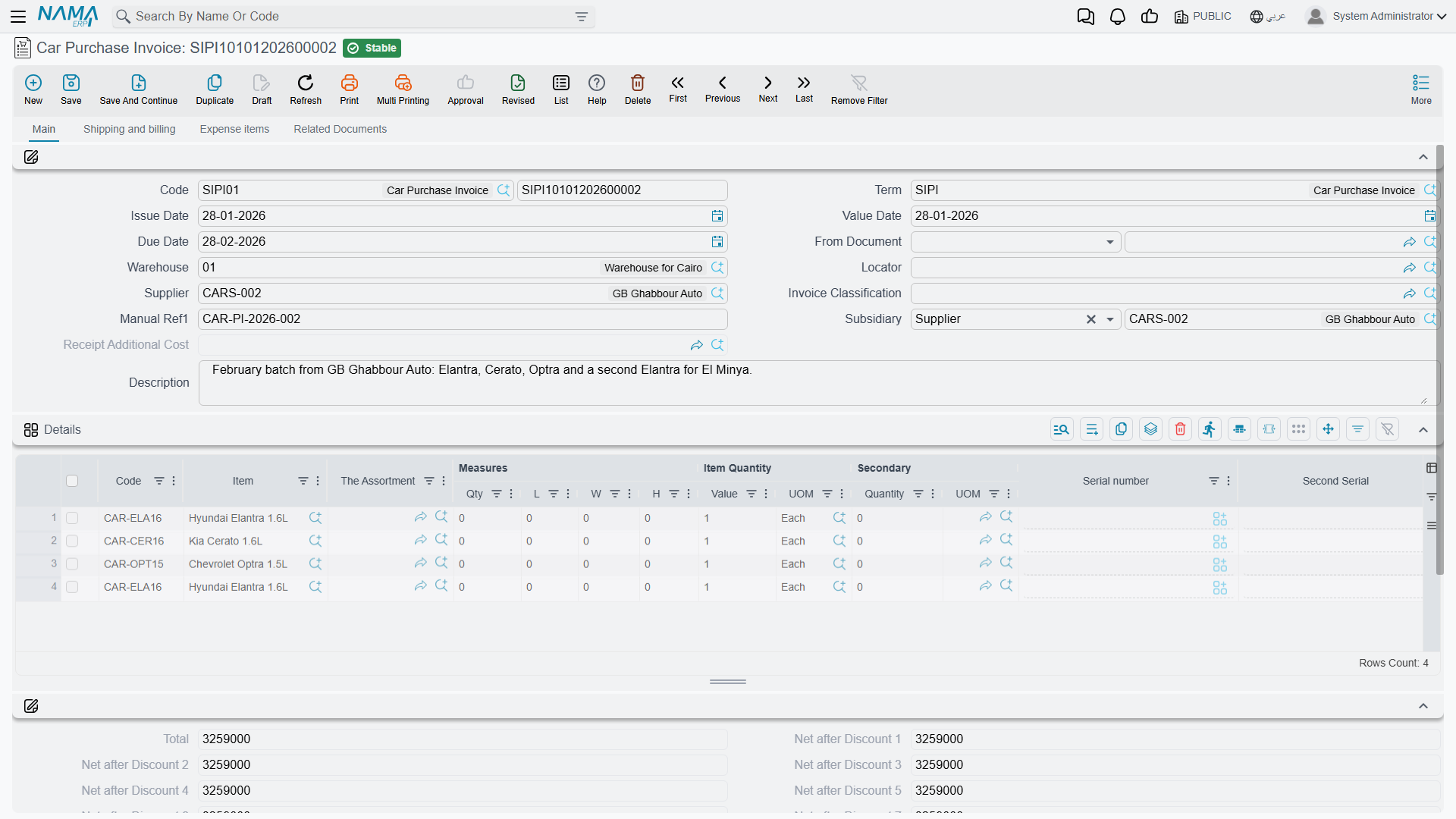Click the PUBLIC company button

pyautogui.click(x=1203, y=16)
